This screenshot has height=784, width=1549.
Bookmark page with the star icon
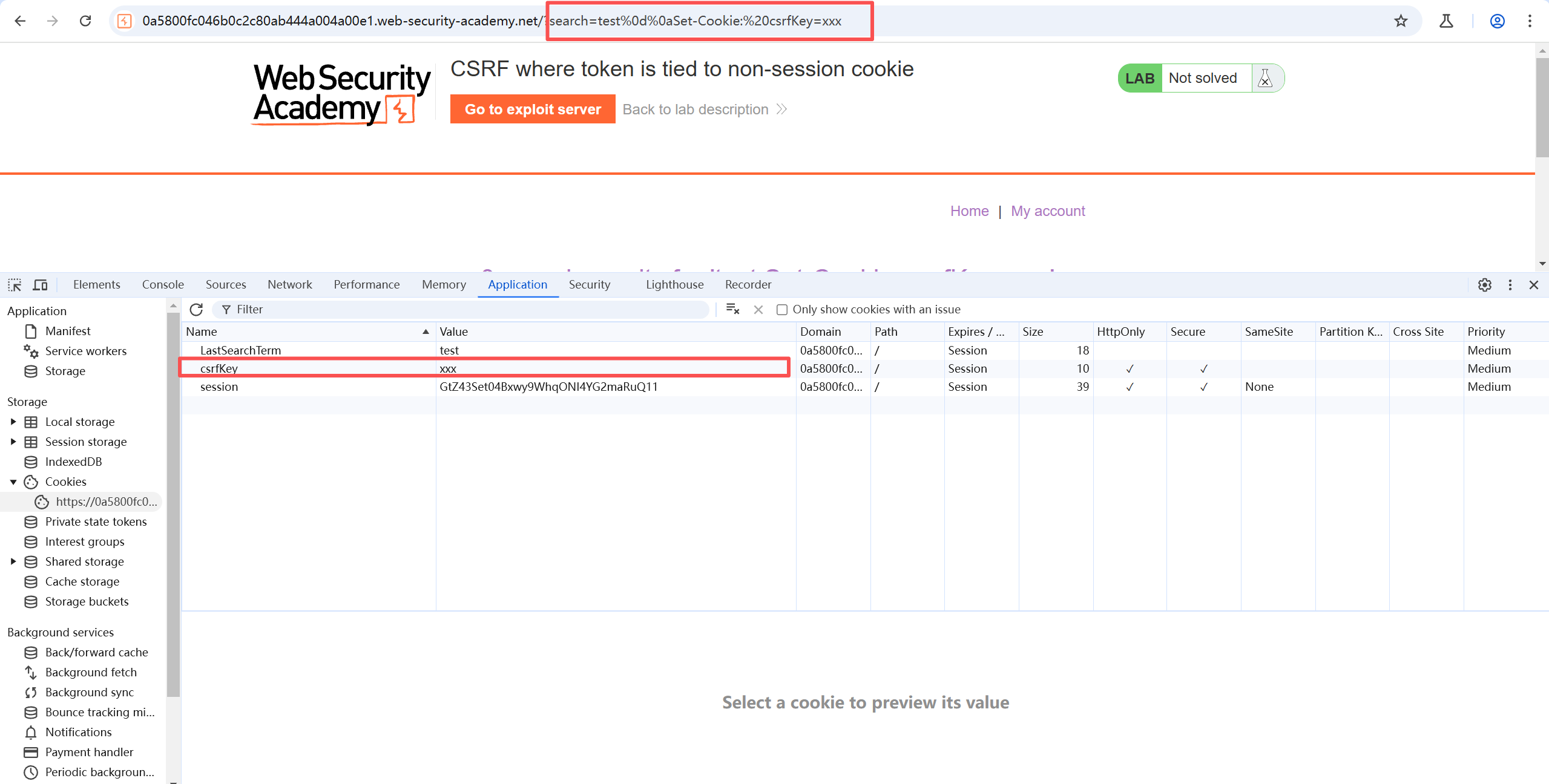[1401, 21]
